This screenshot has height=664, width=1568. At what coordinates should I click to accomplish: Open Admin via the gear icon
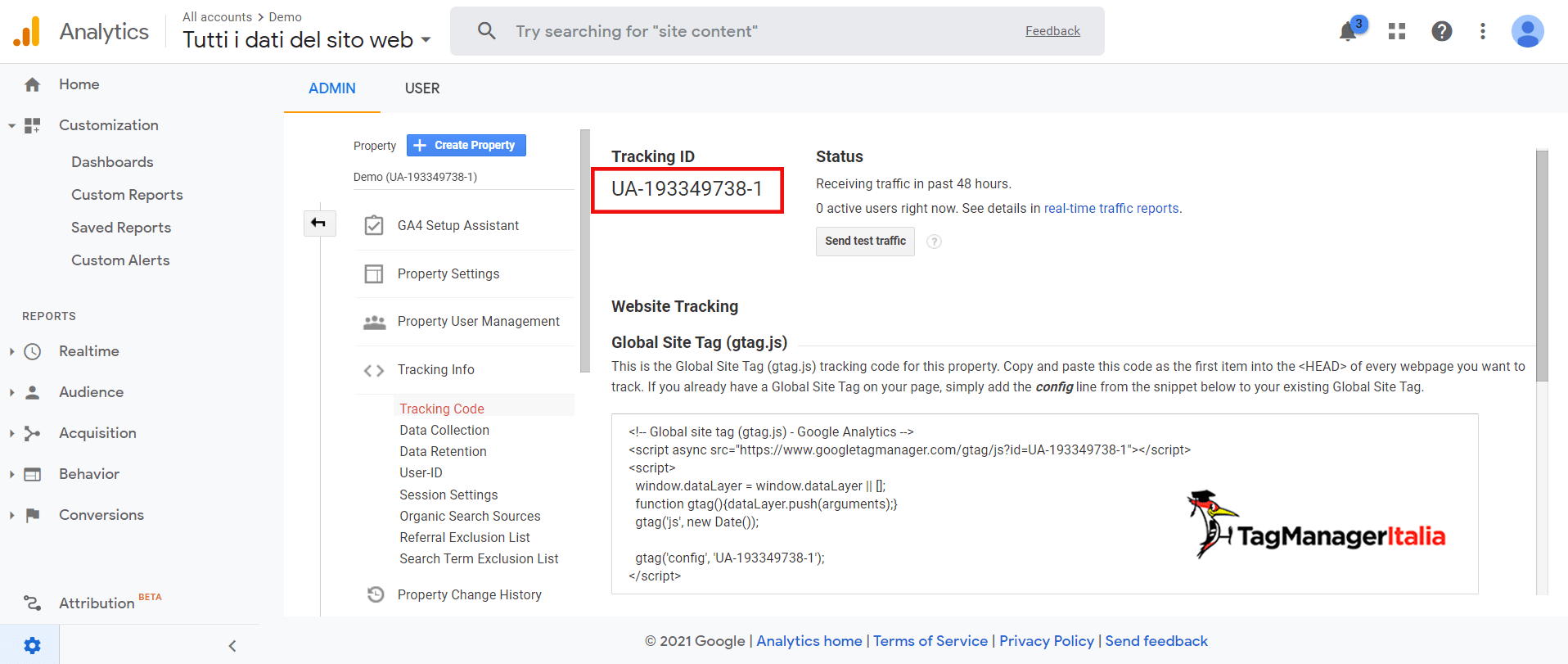click(32, 645)
